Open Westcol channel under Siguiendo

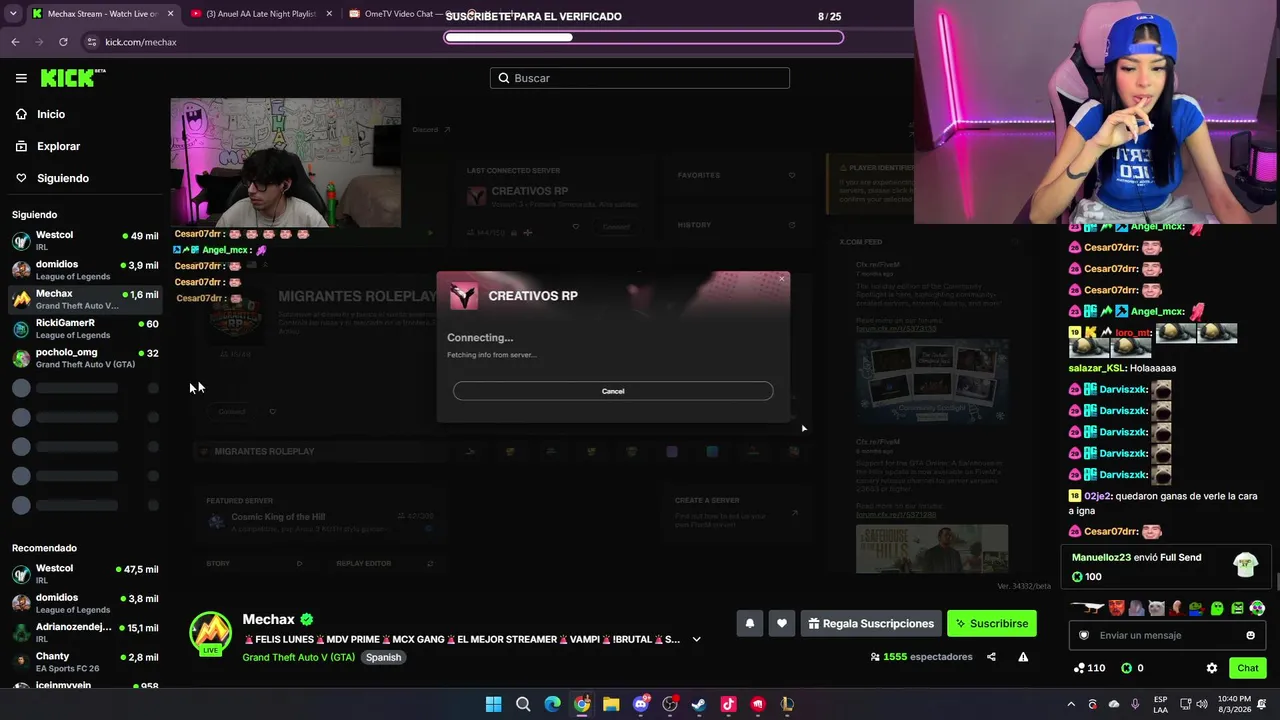(85, 240)
